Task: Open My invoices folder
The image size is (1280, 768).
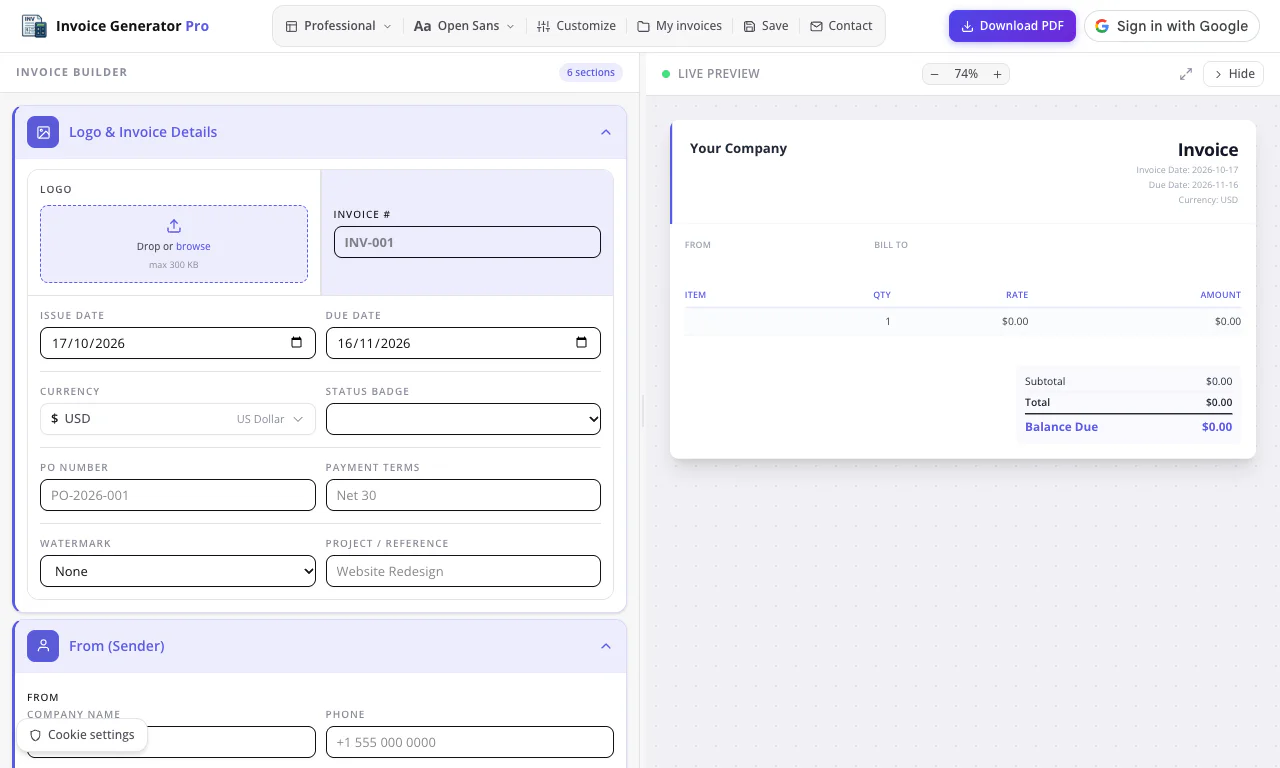Action: 680,26
